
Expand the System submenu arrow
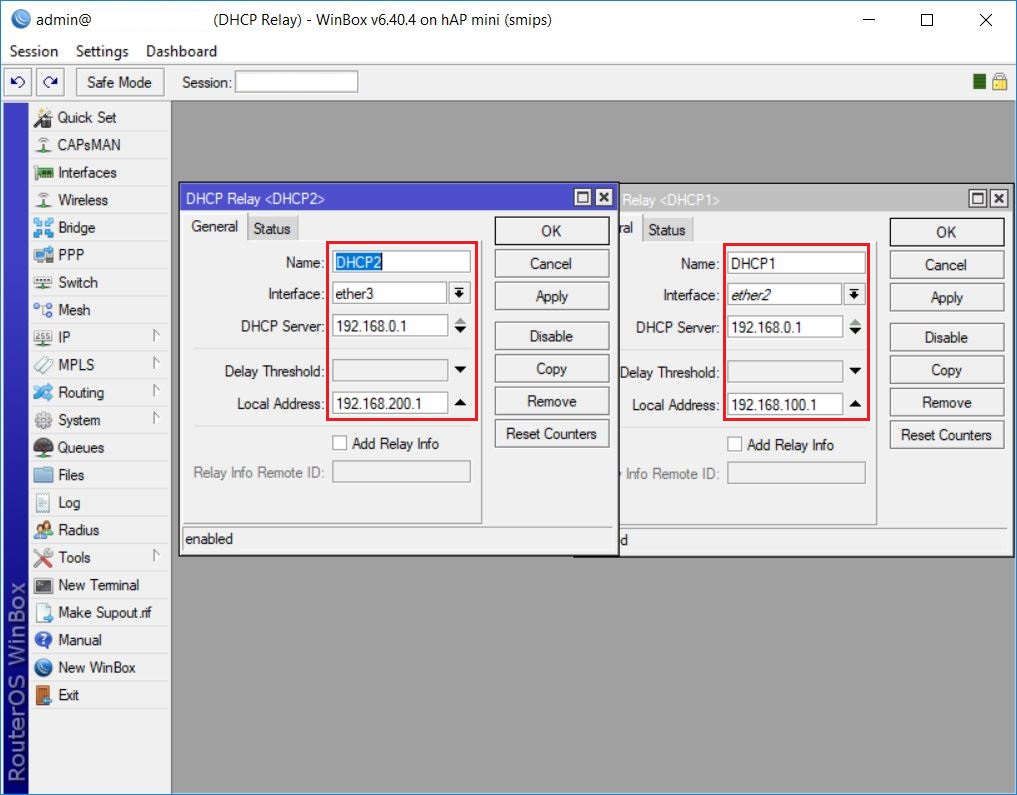[x=156, y=418]
